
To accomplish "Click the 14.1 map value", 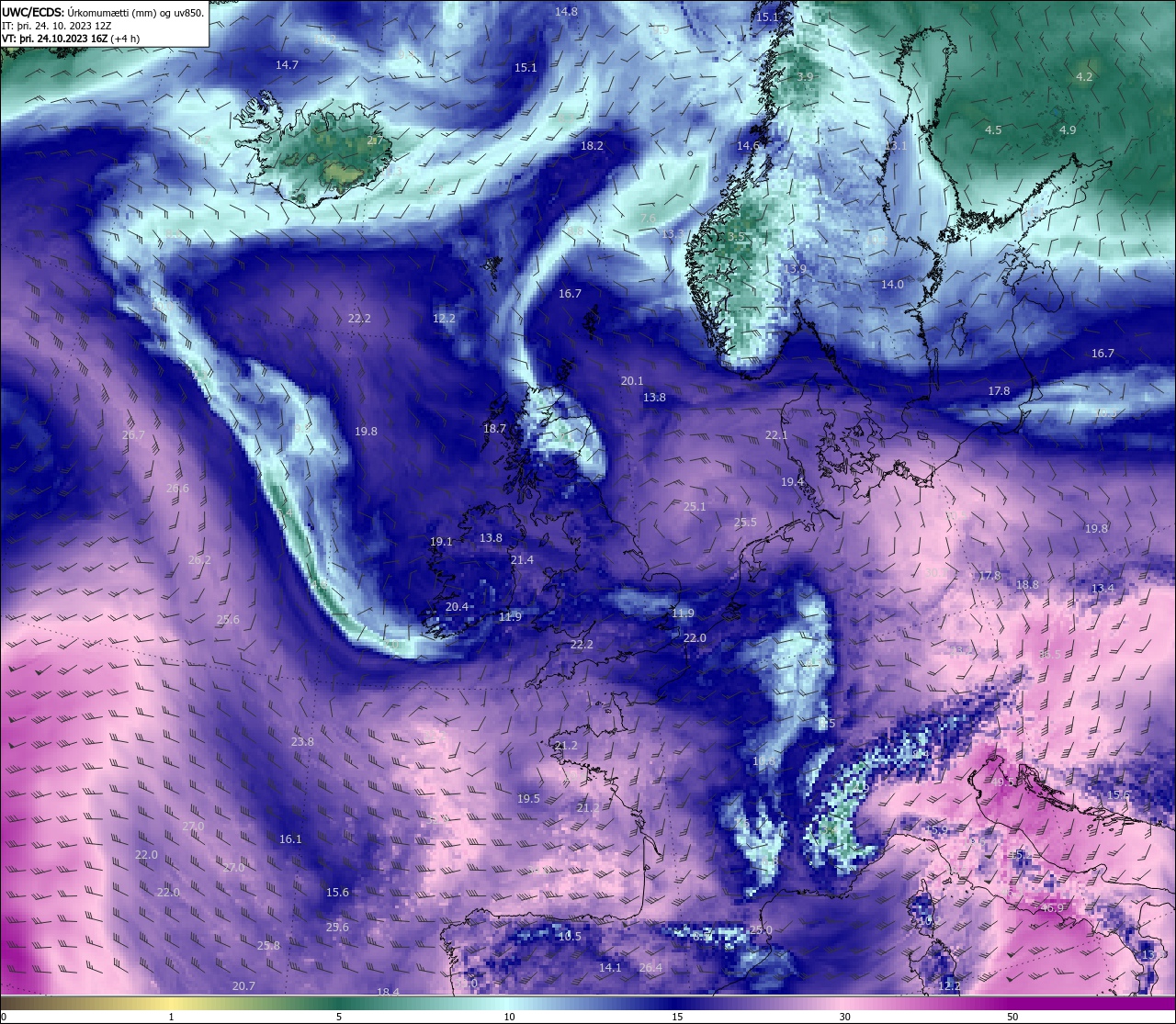I will (610, 968).
